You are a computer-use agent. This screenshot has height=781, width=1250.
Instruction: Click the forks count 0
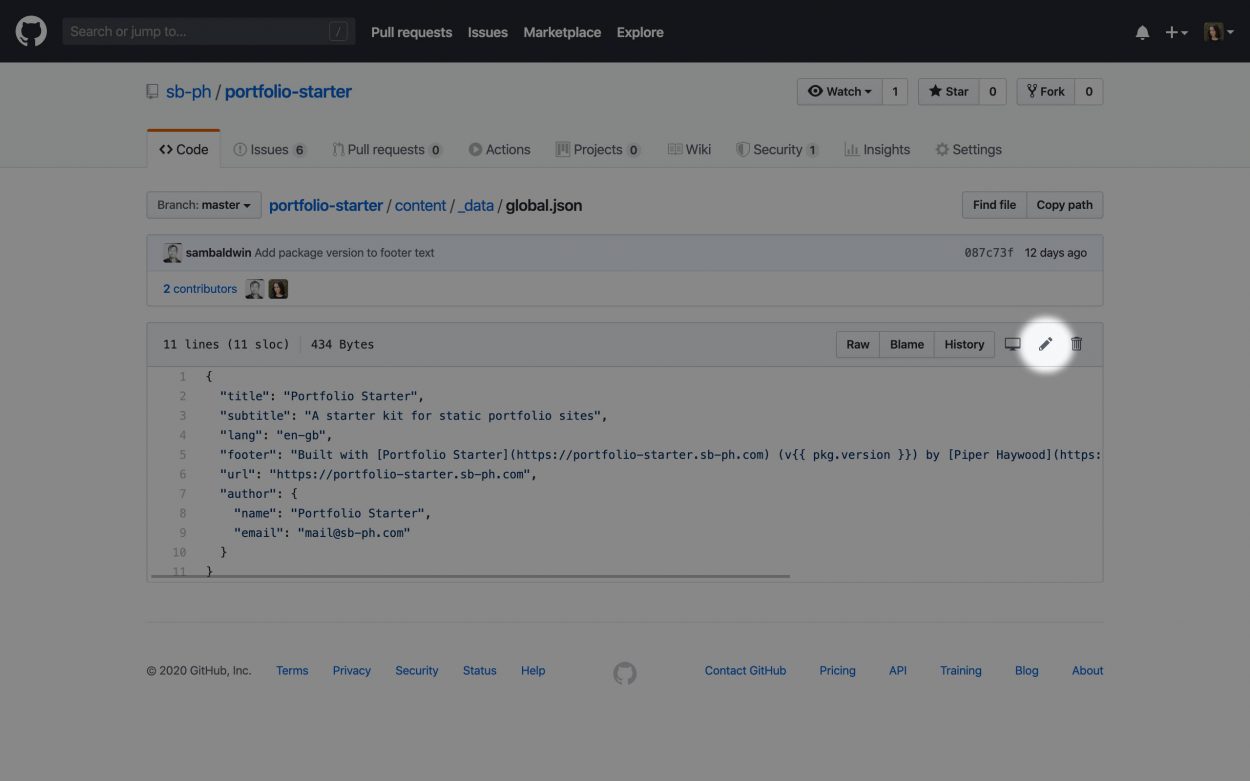pyautogui.click(x=1089, y=91)
